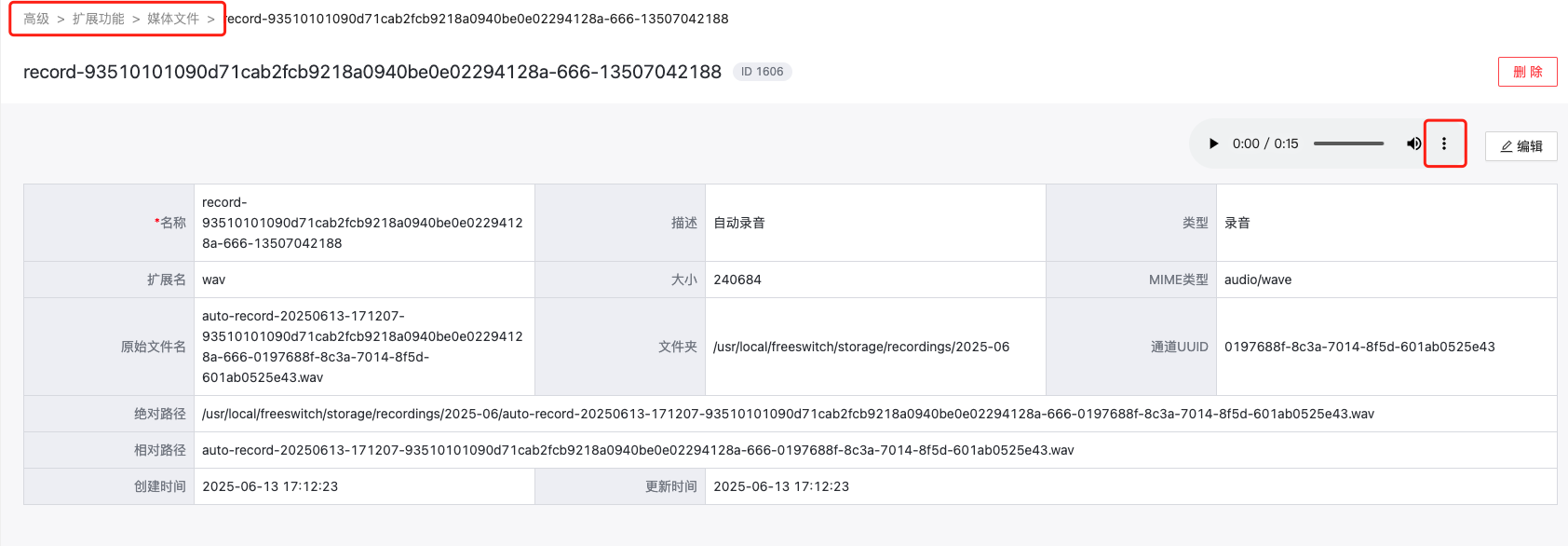
Task: Click the ID 1606 badge
Action: tap(762, 72)
